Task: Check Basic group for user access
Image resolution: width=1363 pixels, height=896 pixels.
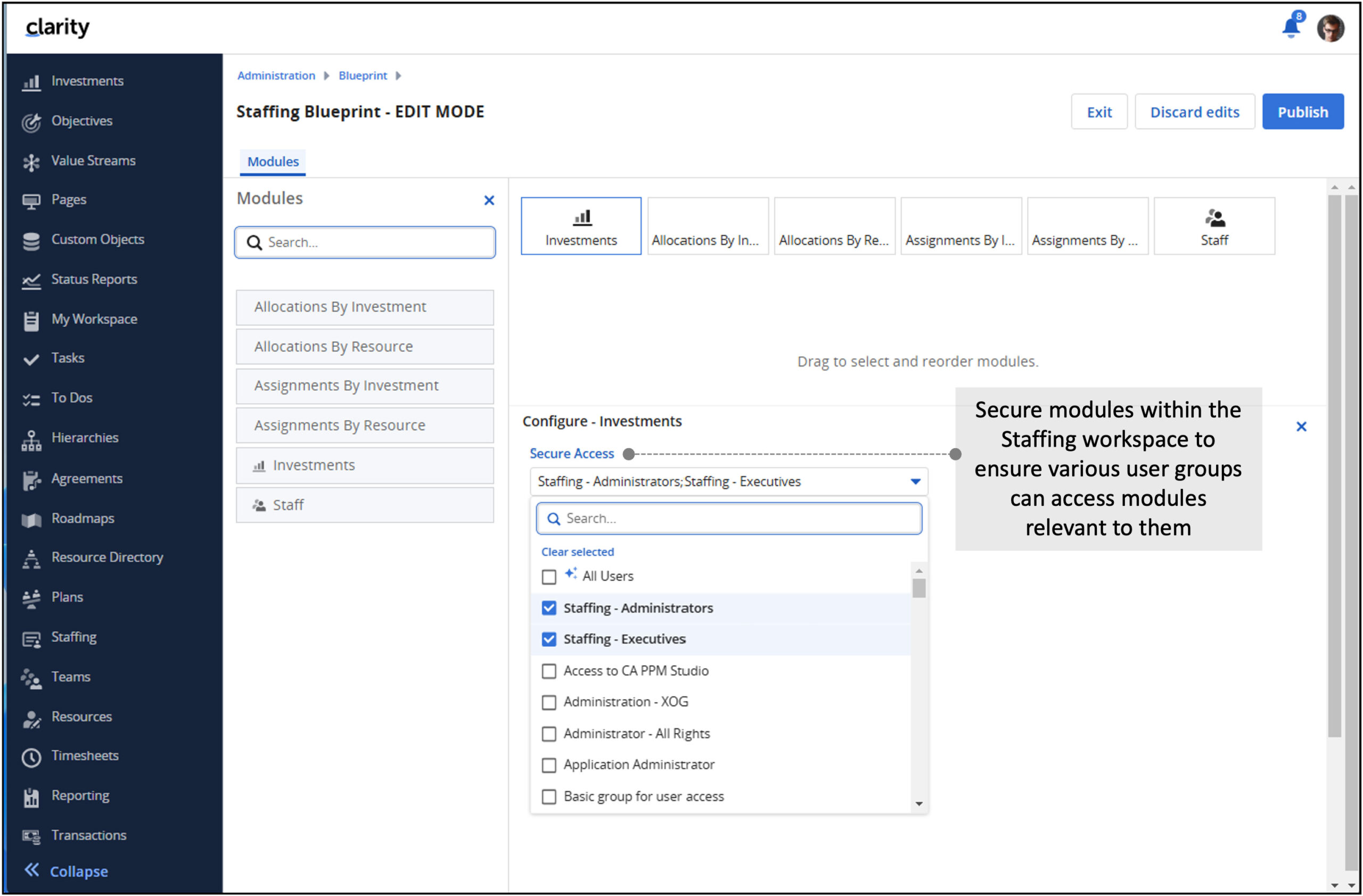Action: [548, 796]
